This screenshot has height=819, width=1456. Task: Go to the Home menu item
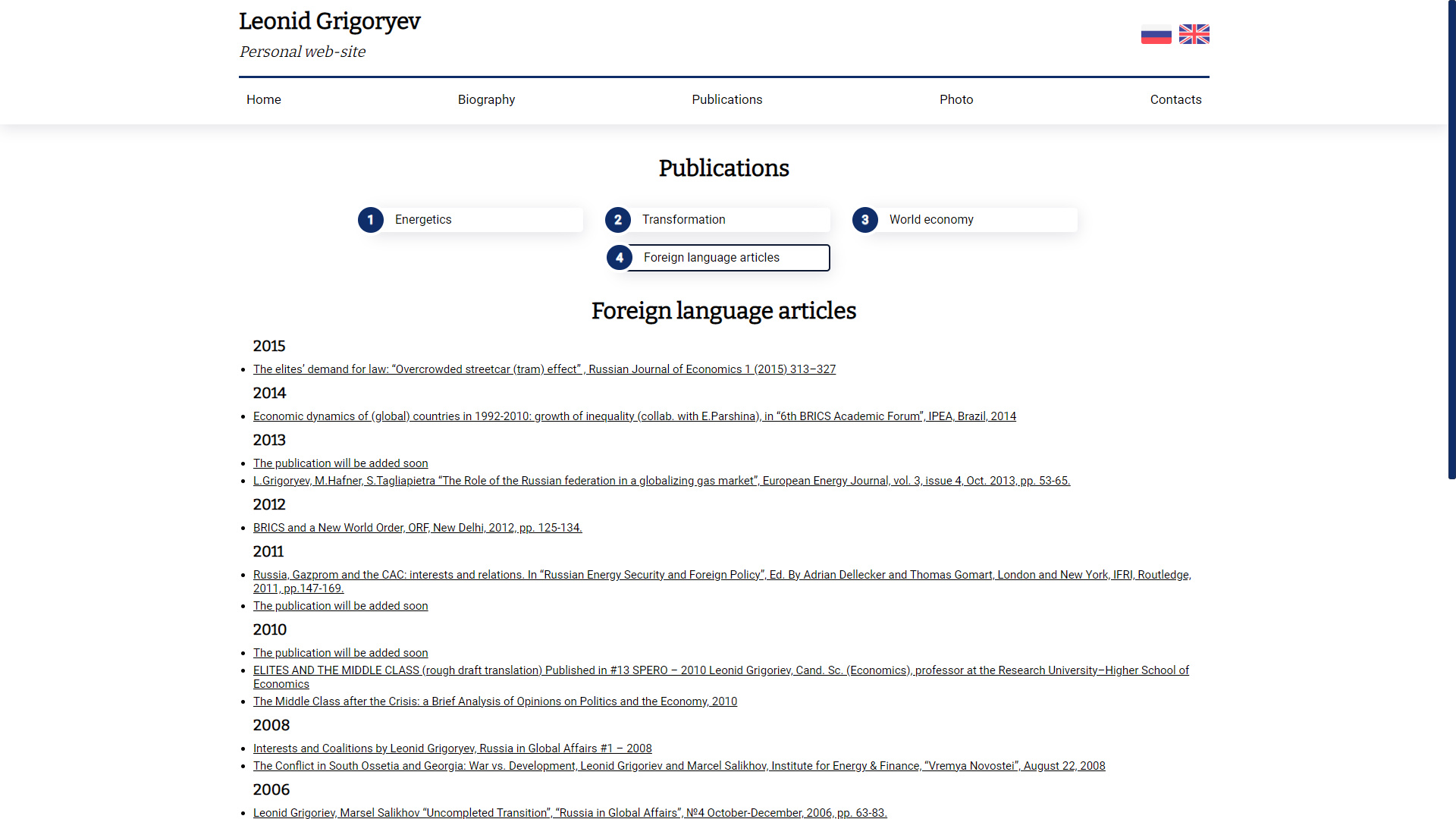264,99
